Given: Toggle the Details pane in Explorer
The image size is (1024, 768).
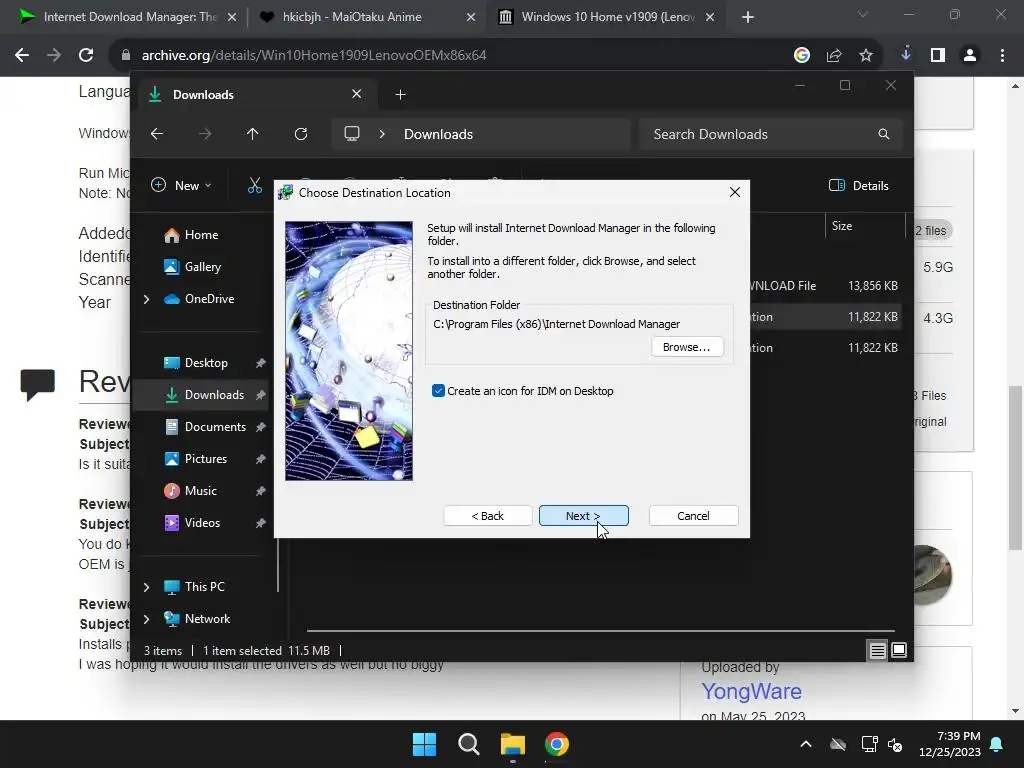Looking at the screenshot, I should (859, 185).
